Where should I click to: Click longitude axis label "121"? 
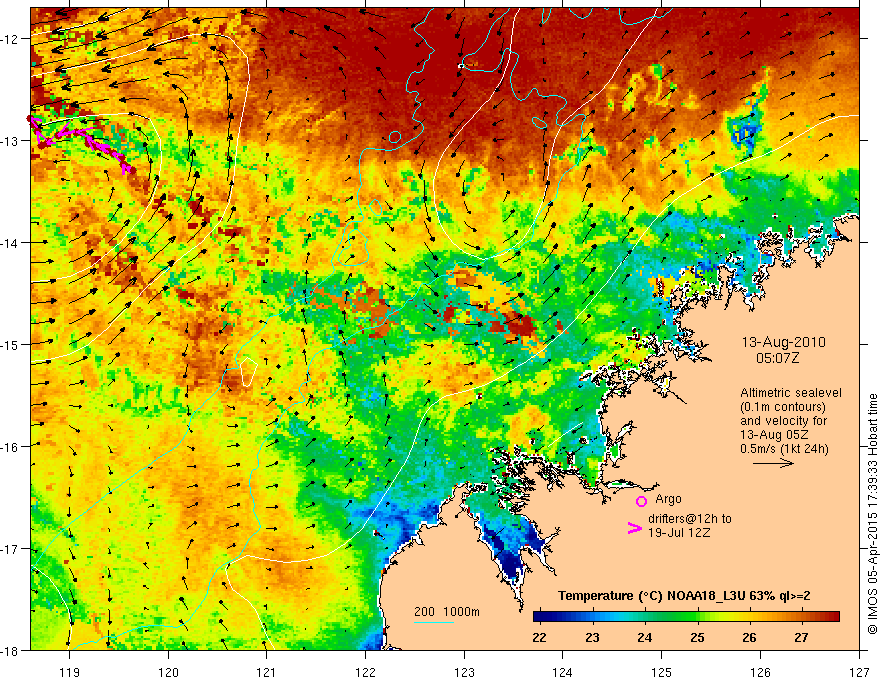pos(267,672)
